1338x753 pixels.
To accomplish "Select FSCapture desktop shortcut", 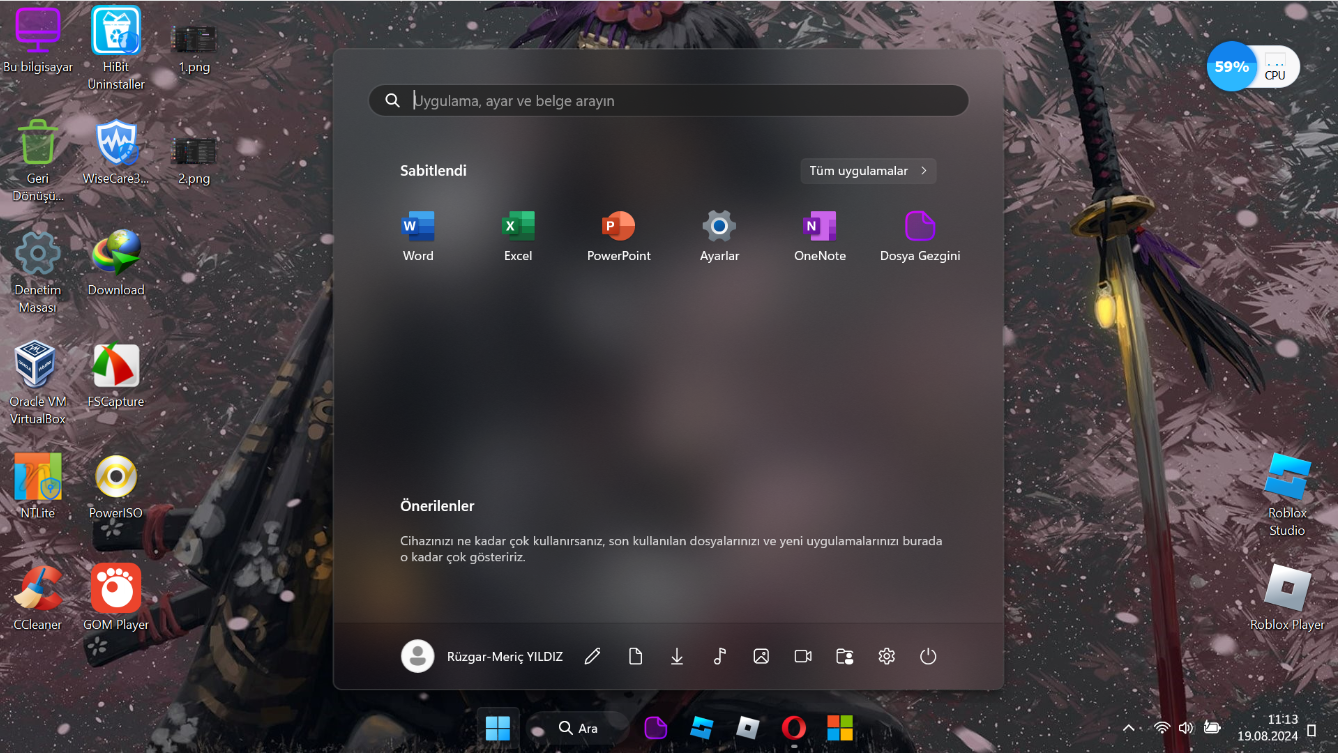I will [116, 375].
